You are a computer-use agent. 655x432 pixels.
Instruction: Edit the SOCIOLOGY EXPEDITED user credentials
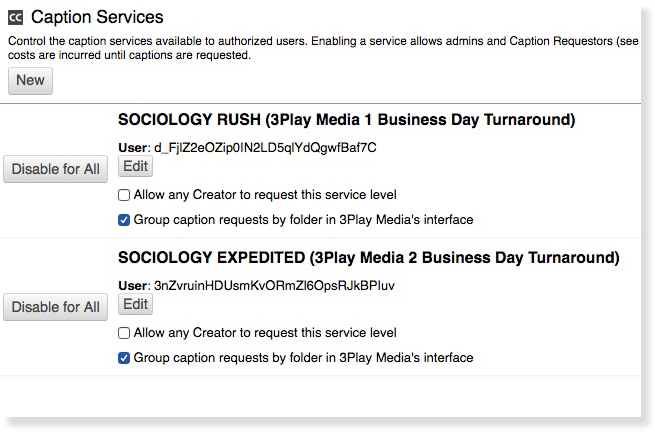click(135, 304)
